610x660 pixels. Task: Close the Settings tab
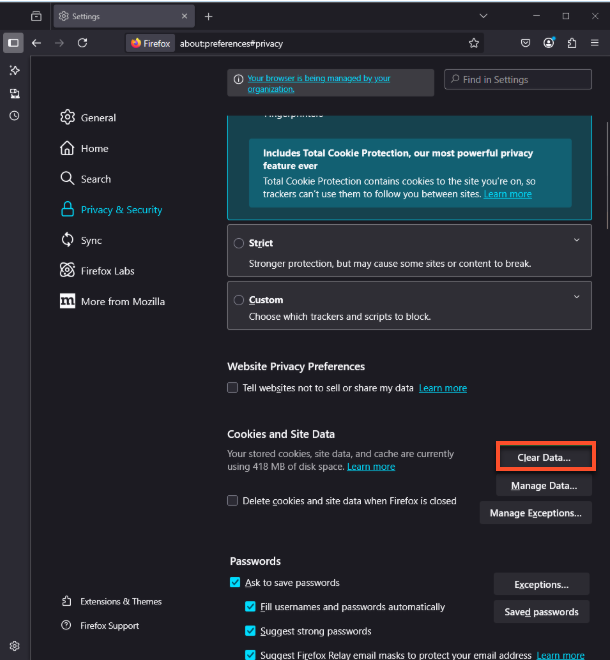pyautogui.click(x=184, y=16)
